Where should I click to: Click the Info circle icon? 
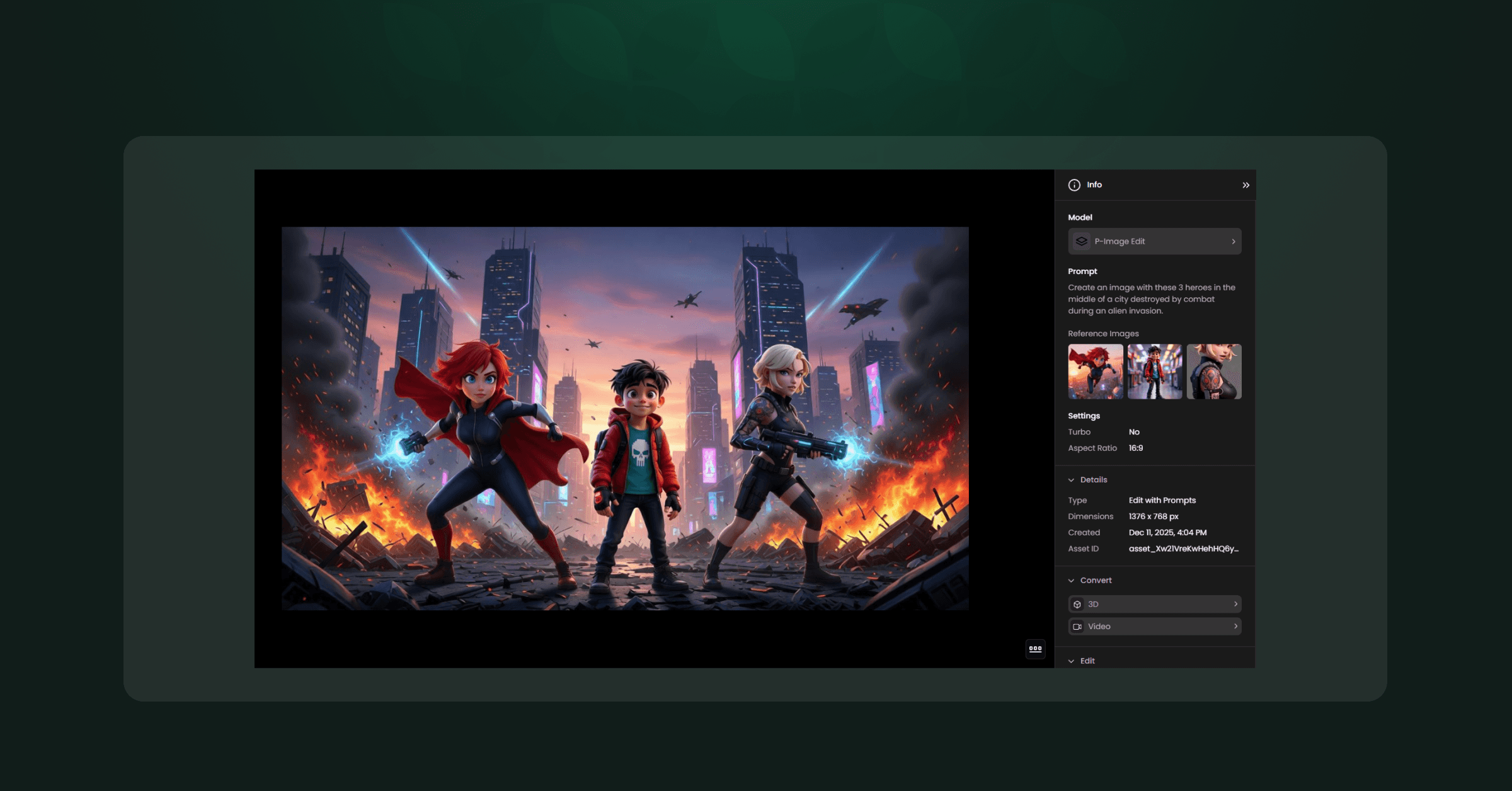click(x=1074, y=185)
